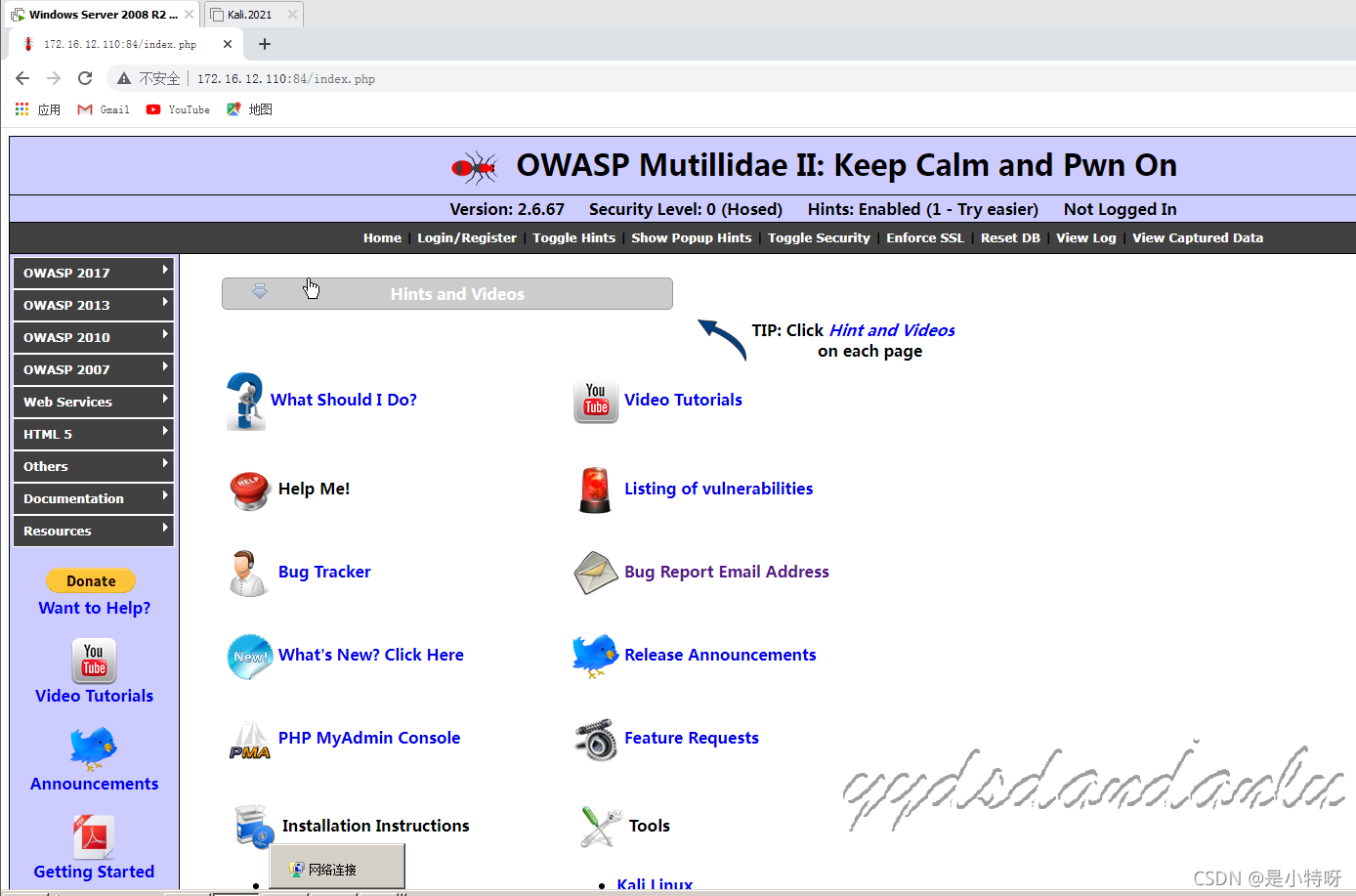Open a new browser tab with plus button
Screen dimensions: 1356x896
(265, 44)
